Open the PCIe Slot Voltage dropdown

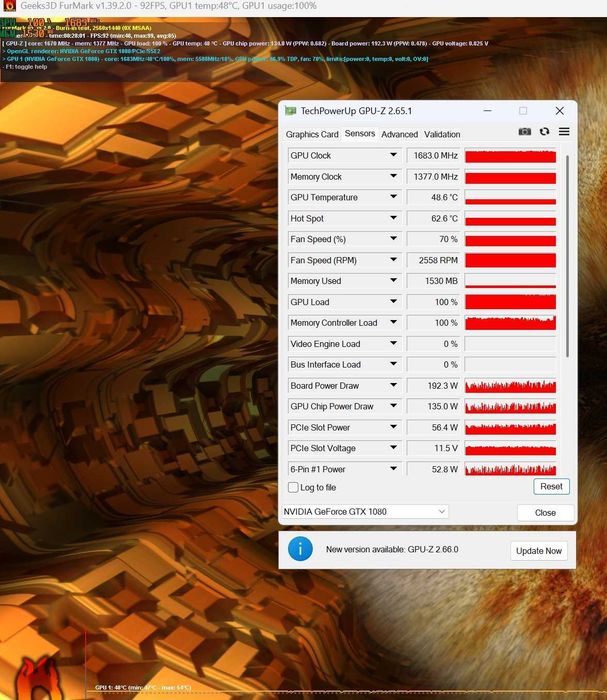pyautogui.click(x=393, y=448)
